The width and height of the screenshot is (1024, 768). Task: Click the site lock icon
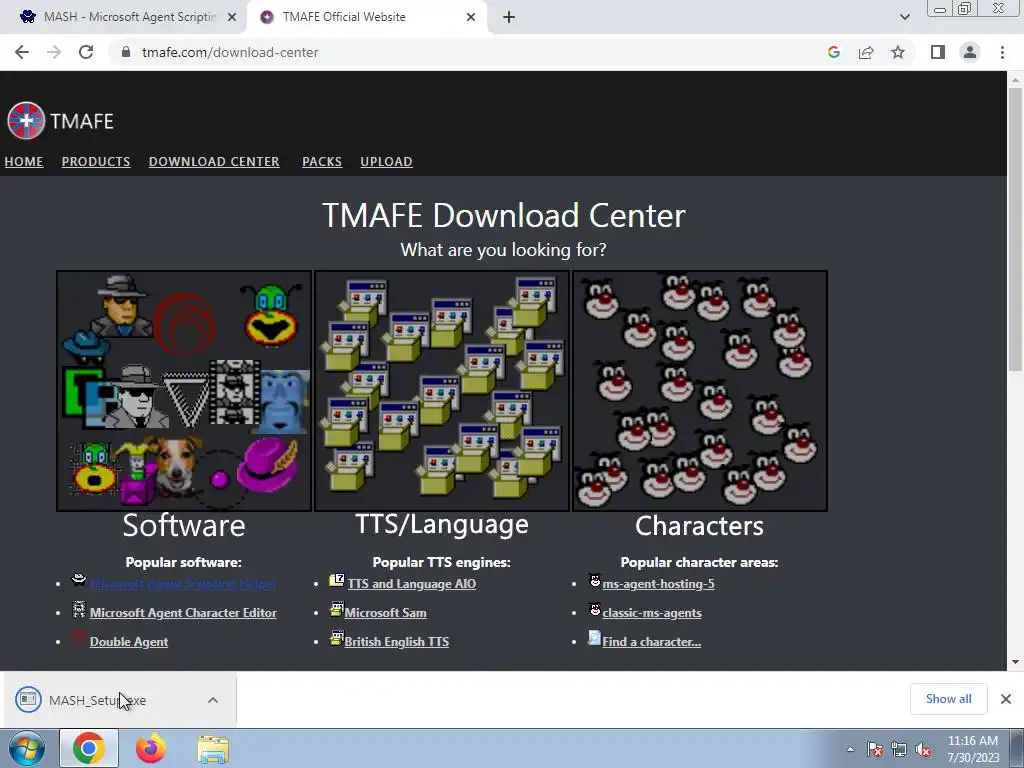coord(126,52)
